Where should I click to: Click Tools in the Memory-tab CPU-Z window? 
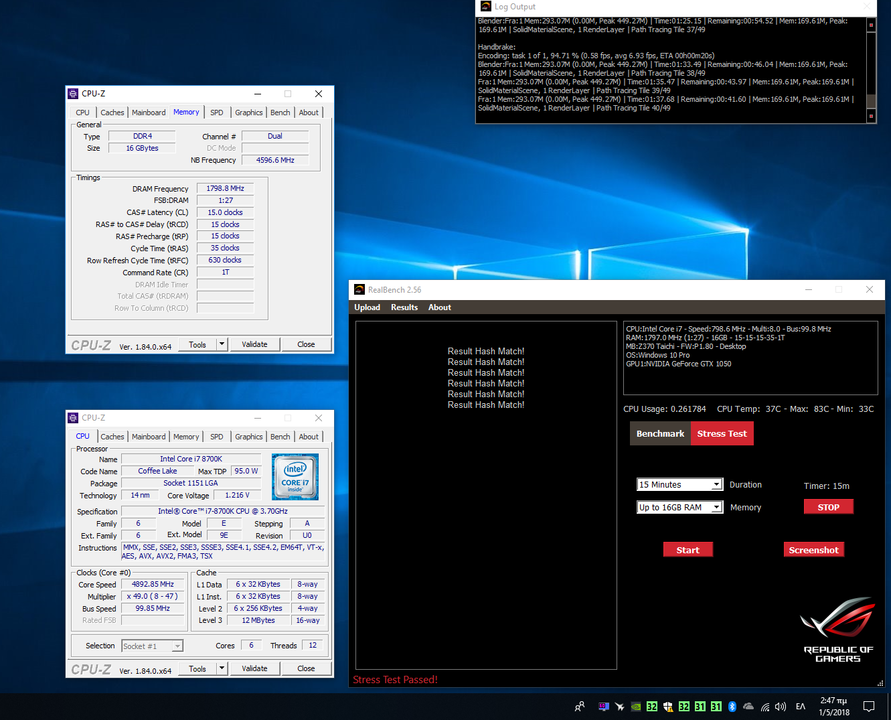198,344
